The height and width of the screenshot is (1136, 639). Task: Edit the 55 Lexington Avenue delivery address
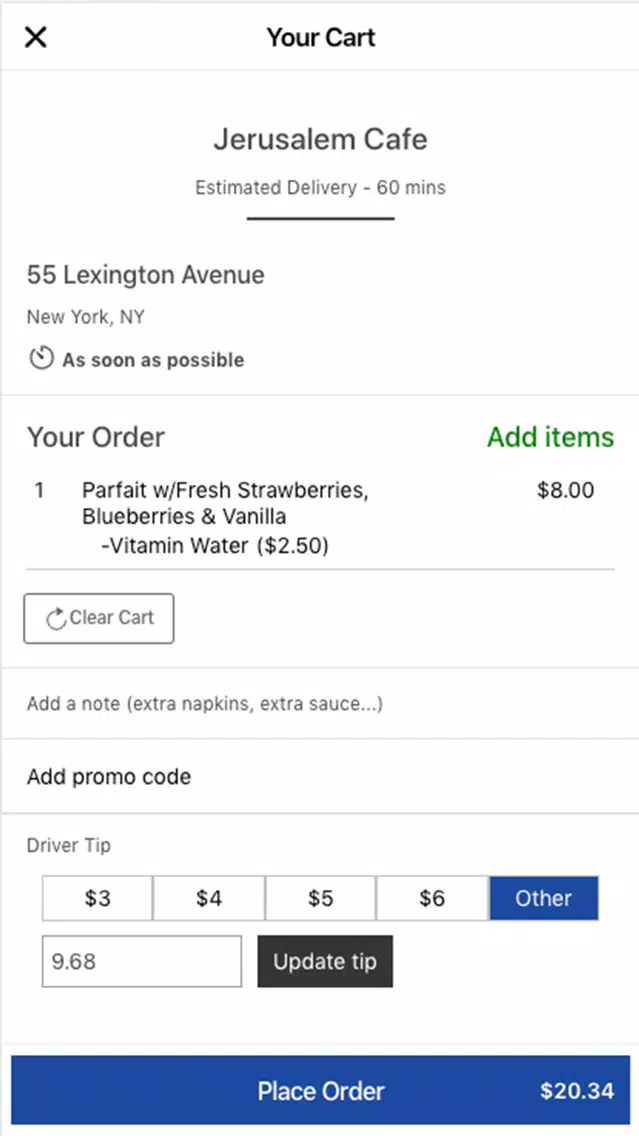[x=146, y=275]
